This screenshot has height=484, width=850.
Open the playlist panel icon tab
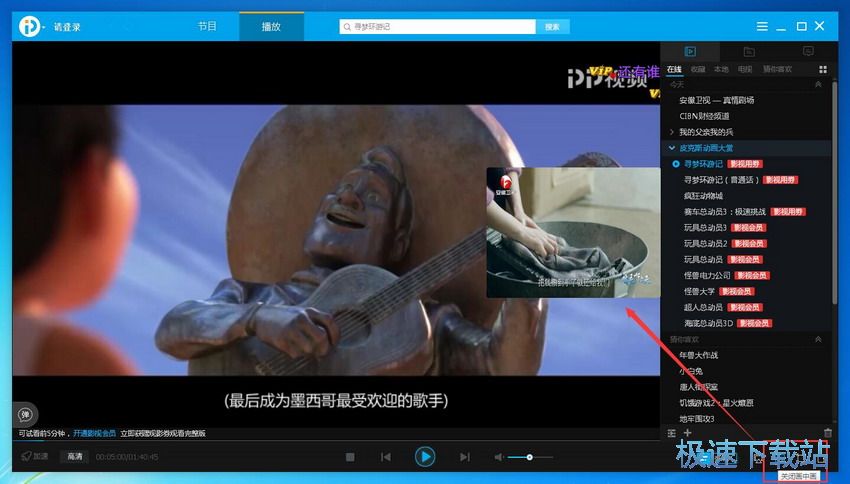pos(690,51)
